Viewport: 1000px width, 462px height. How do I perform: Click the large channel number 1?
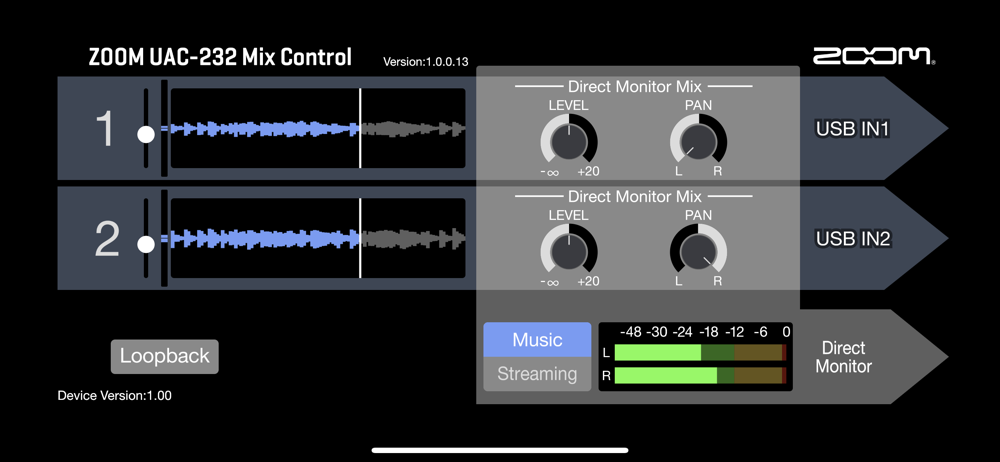click(x=103, y=128)
